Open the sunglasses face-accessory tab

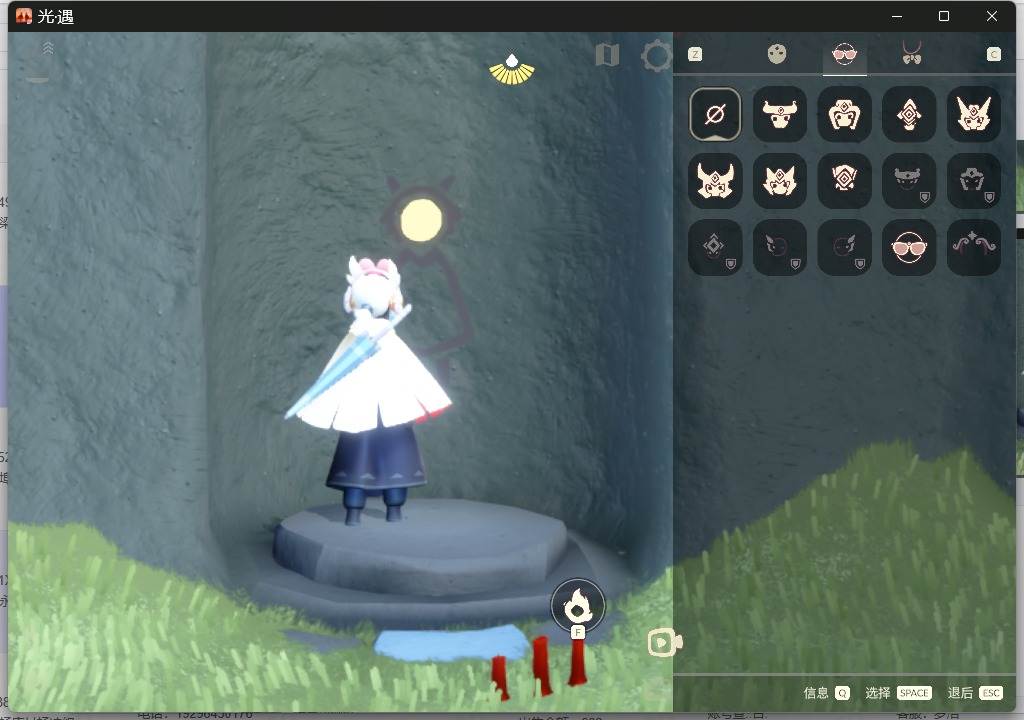(844, 54)
